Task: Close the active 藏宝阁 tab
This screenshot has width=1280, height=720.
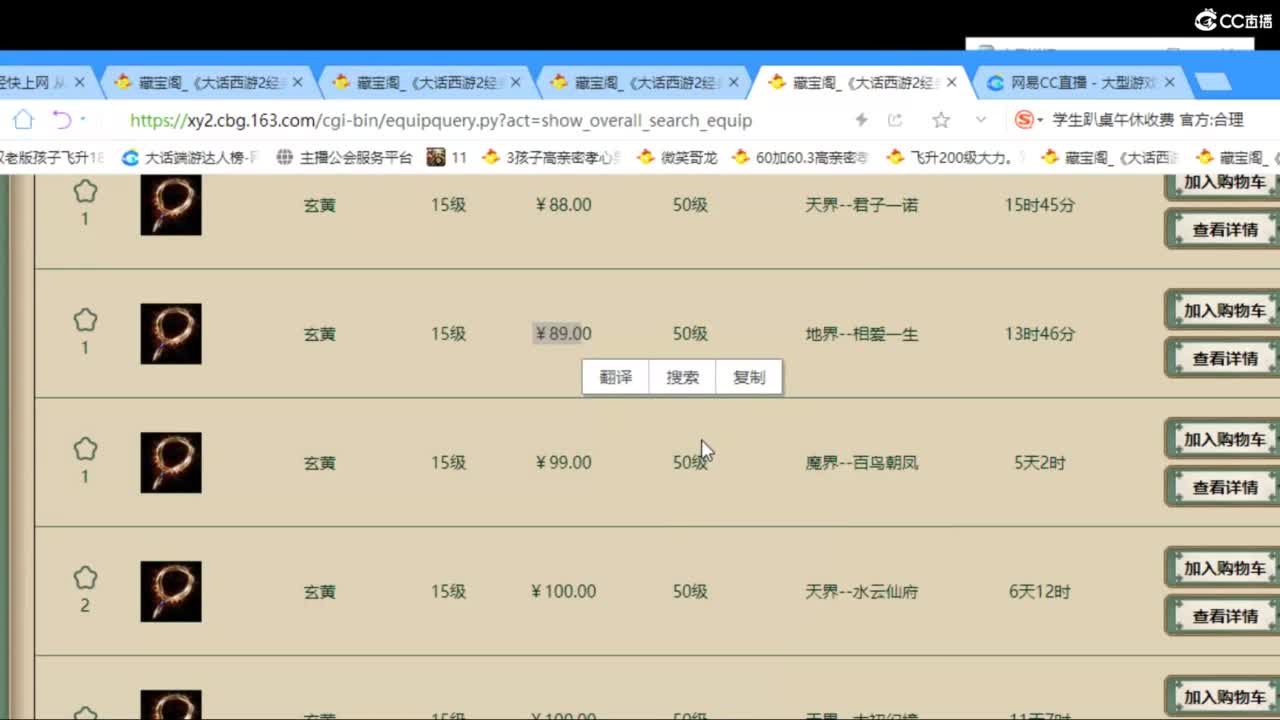Action: pos(951,83)
